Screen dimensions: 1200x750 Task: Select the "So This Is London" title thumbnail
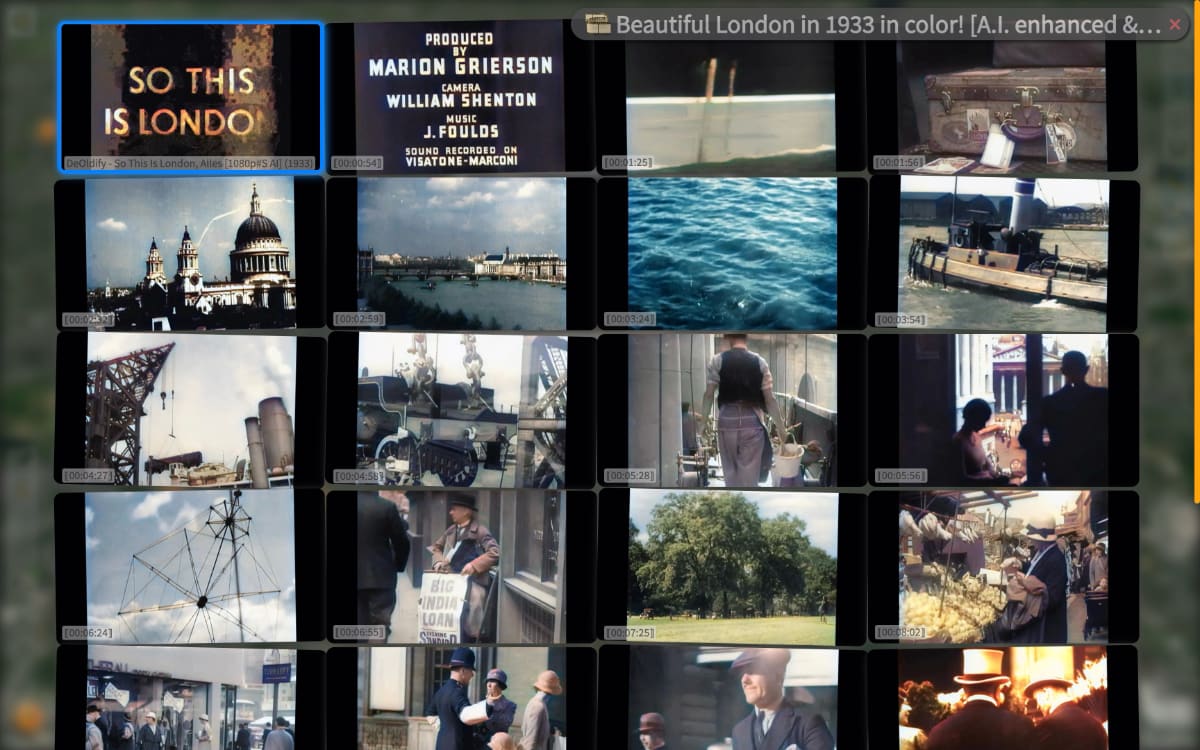[190, 97]
